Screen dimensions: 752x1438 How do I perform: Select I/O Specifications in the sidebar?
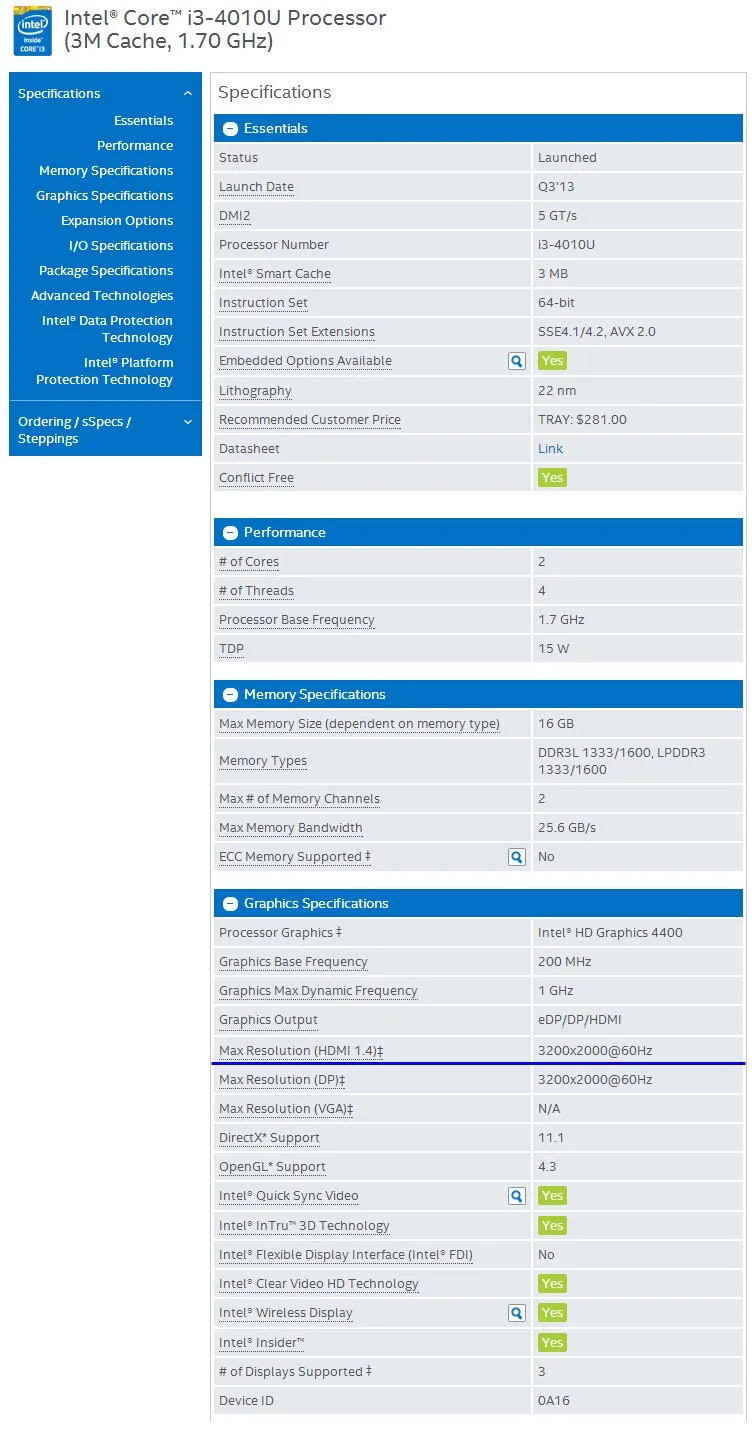click(121, 246)
